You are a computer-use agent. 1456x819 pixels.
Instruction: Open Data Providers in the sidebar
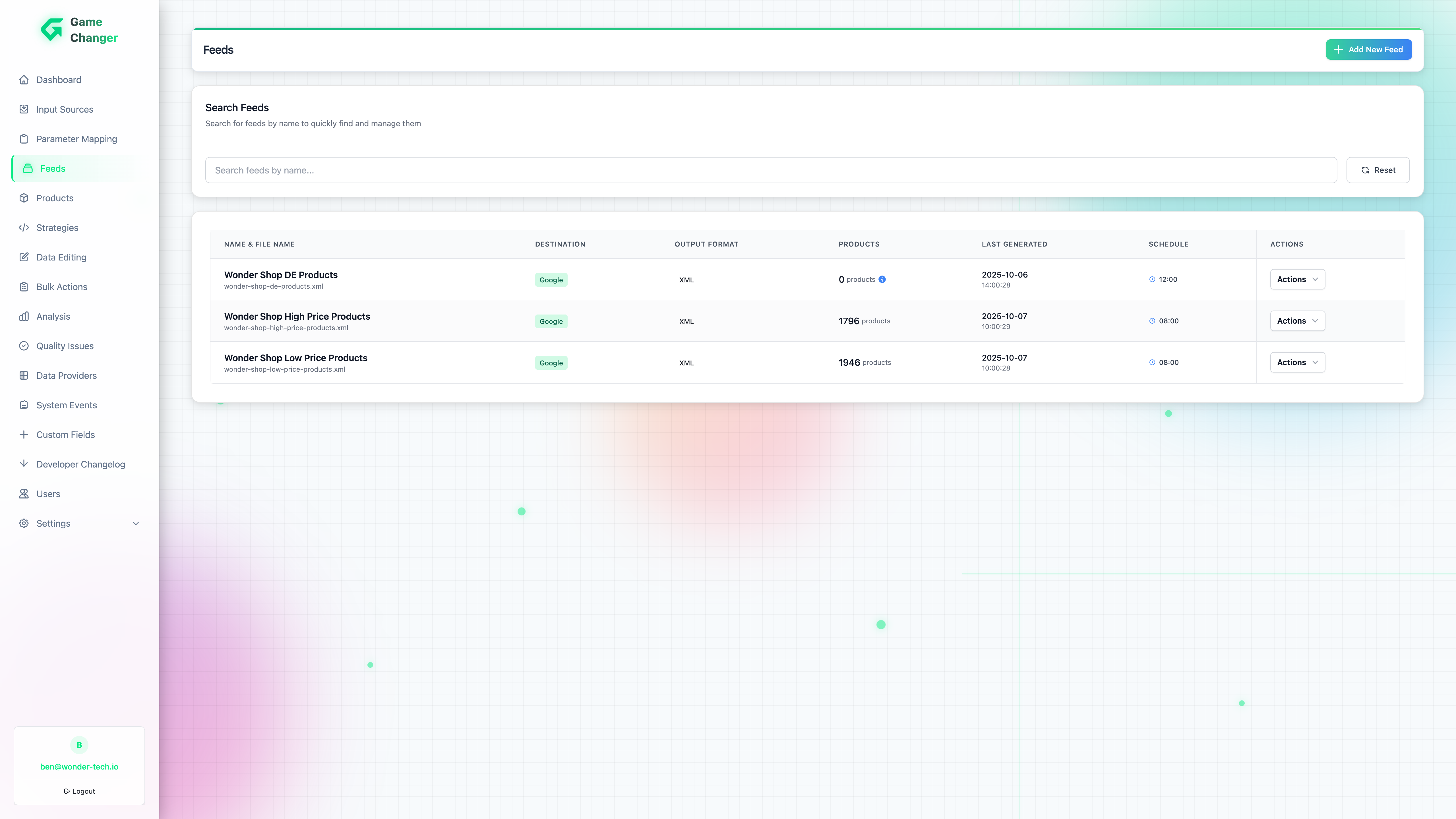coord(66,376)
